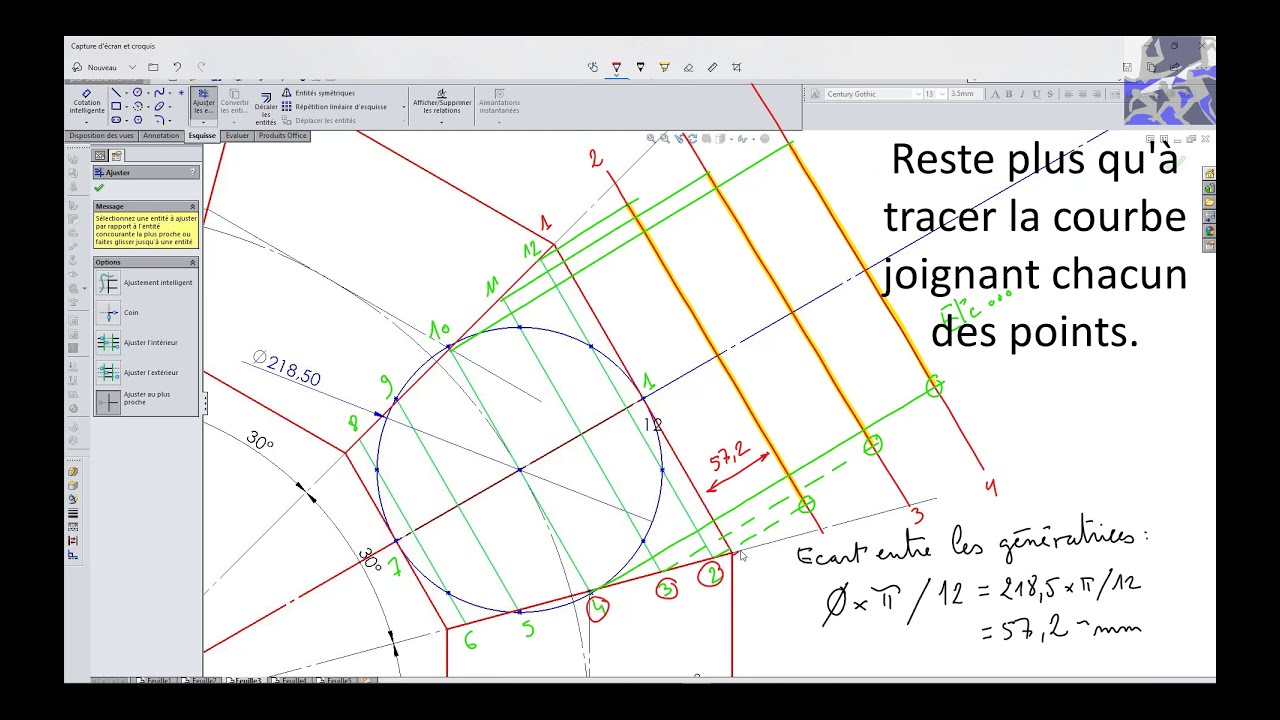The image size is (1280, 720).
Task: Open the circle tool dropdown arrow
Action: point(148,93)
